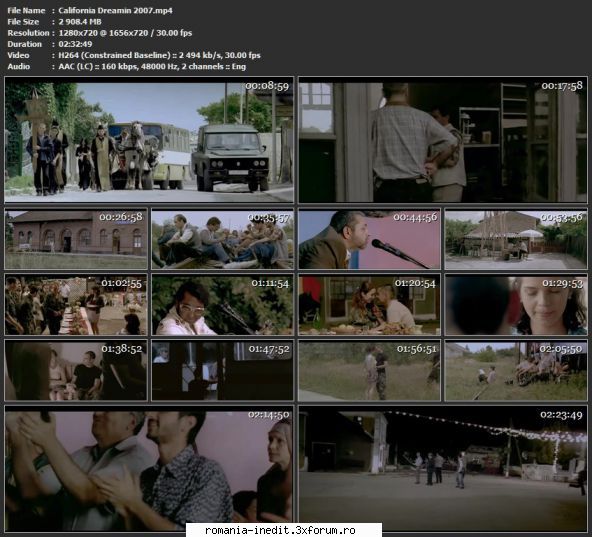
Task: Click the resolution value 1280x720 @ 1656x720
Action: pos(103,33)
